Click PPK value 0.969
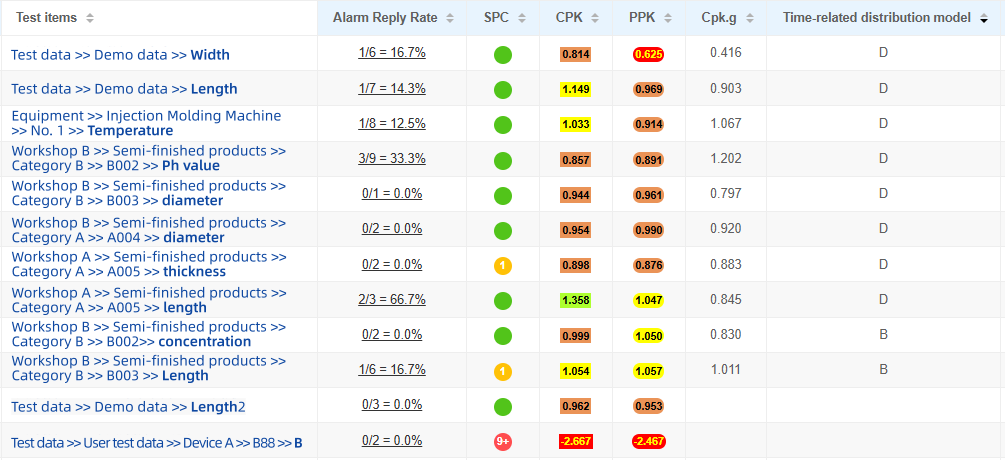Viewport: 1005px width, 460px height. click(648, 89)
